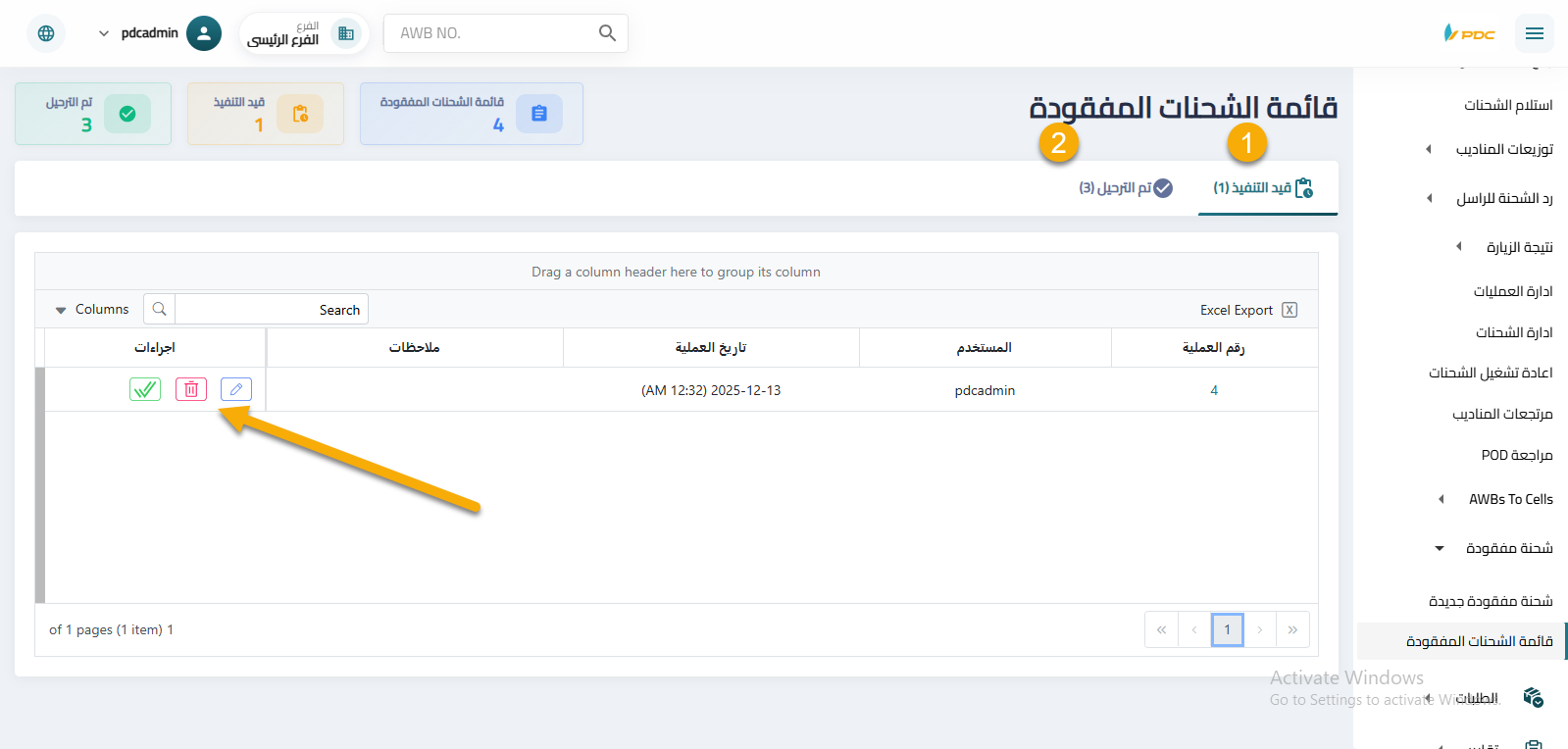Open the قيد التنفيذ summary card

(266, 114)
